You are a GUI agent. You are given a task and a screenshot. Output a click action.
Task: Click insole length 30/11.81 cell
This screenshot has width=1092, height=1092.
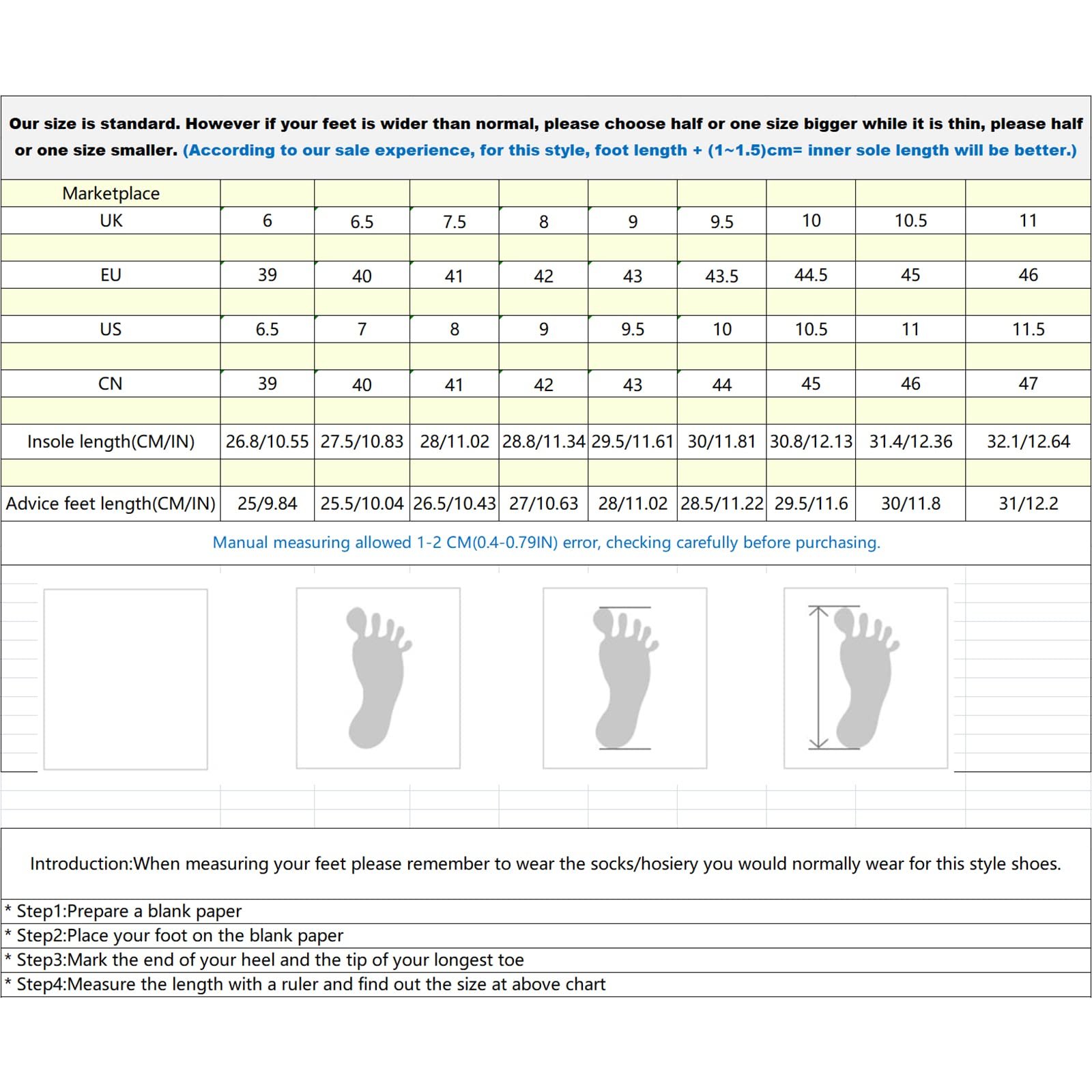coord(722,442)
